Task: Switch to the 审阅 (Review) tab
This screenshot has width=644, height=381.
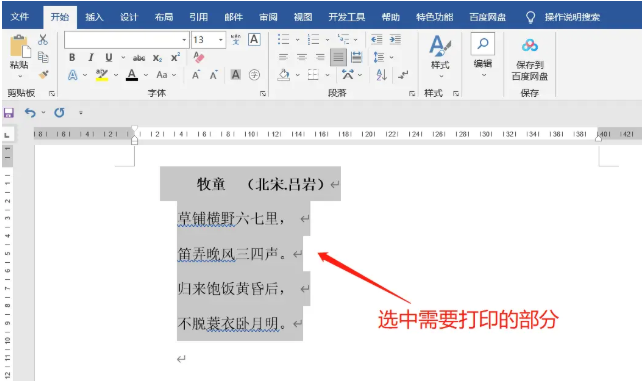Action: tap(268, 17)
